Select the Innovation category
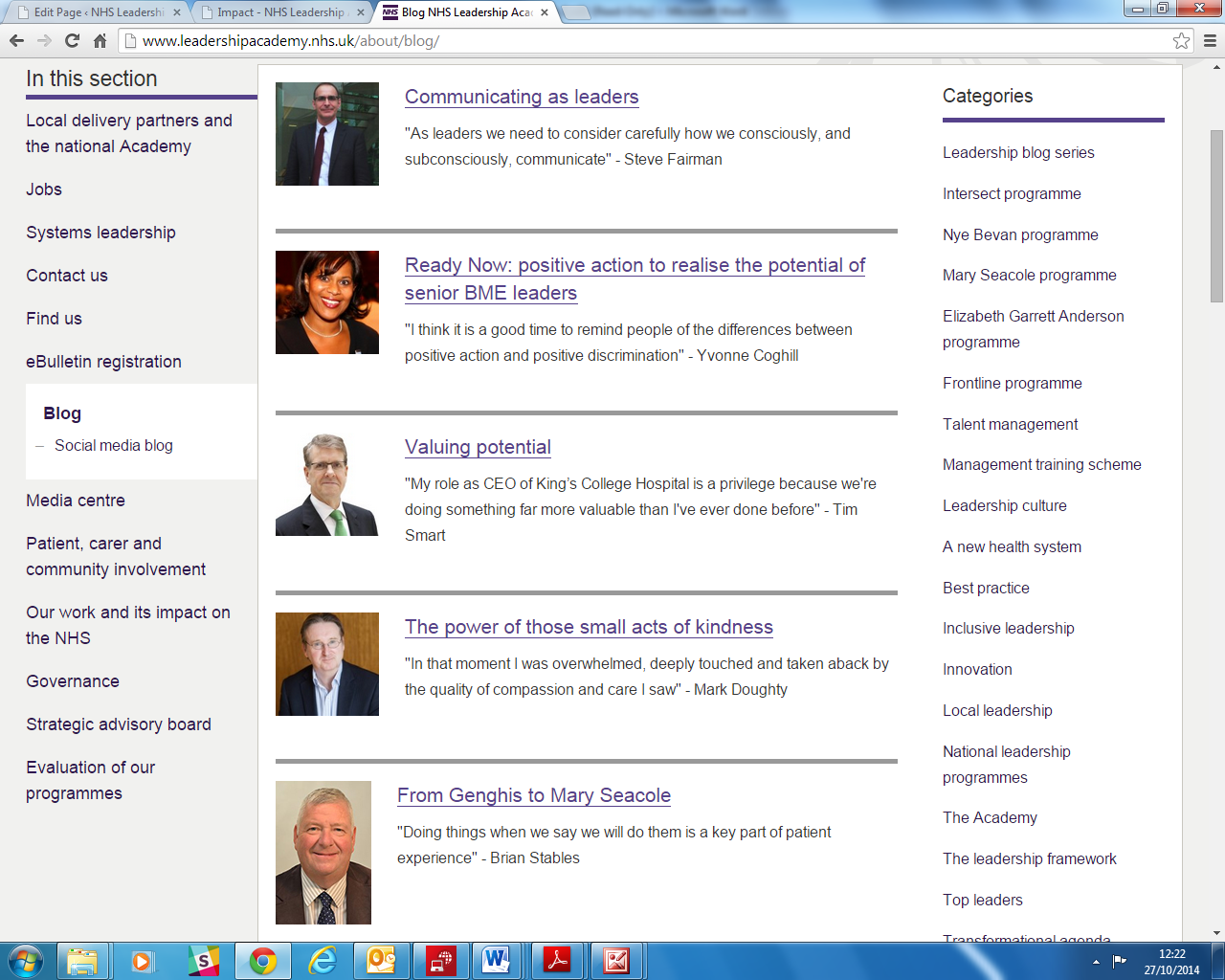The height and width of the screenshot is (980, 1225). click(x=977, y=670)
